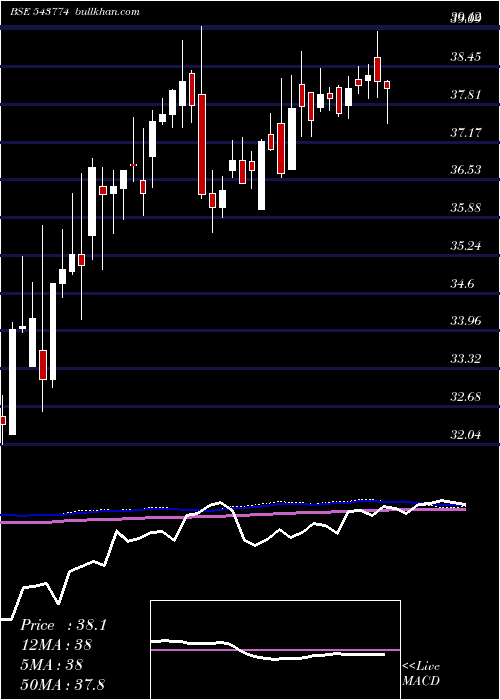
Task: Click the 36.53 price axis label
Action: 466,170
